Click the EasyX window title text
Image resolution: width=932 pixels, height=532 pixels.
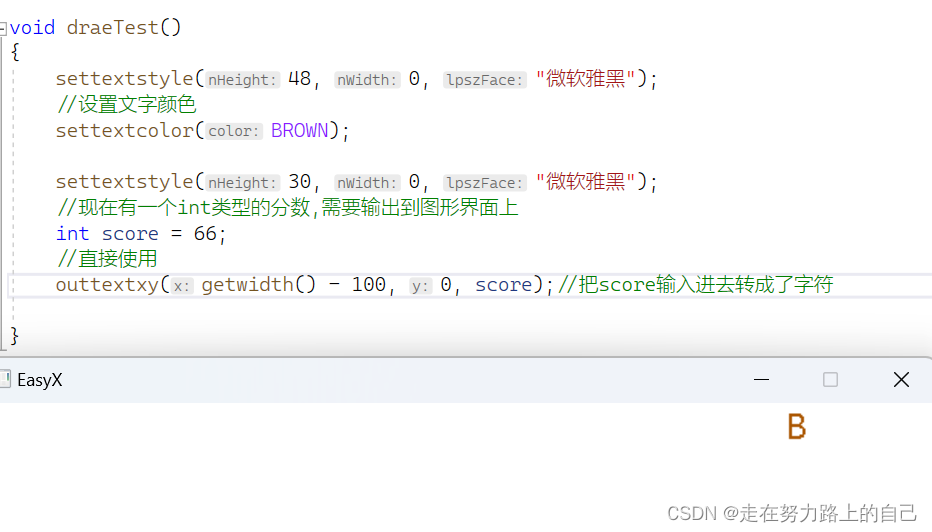pyautogui.click(x=40, y=380)
